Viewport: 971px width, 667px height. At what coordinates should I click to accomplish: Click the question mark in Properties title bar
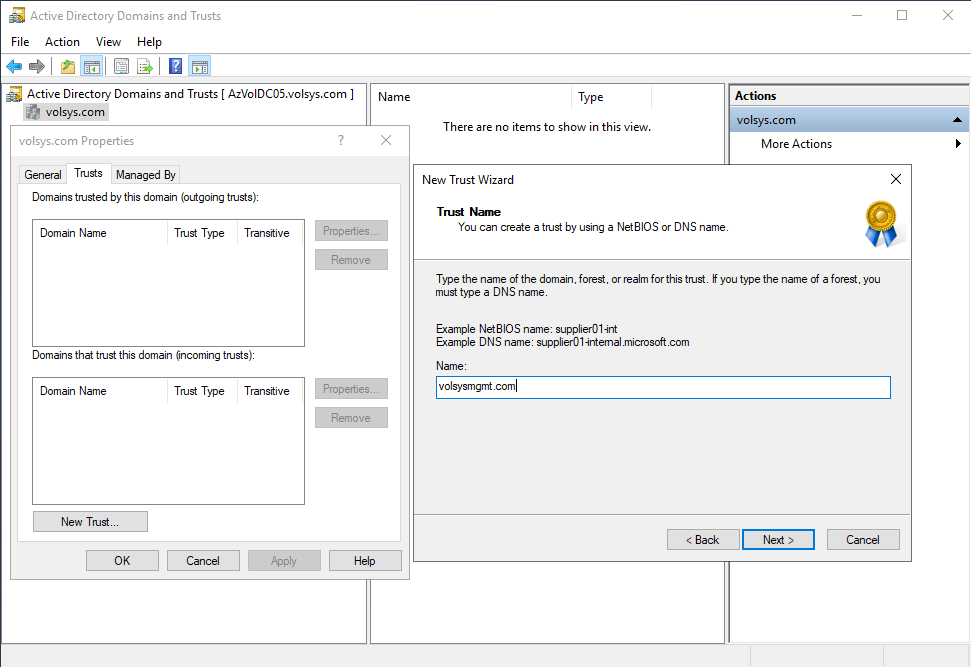point(341,141)
